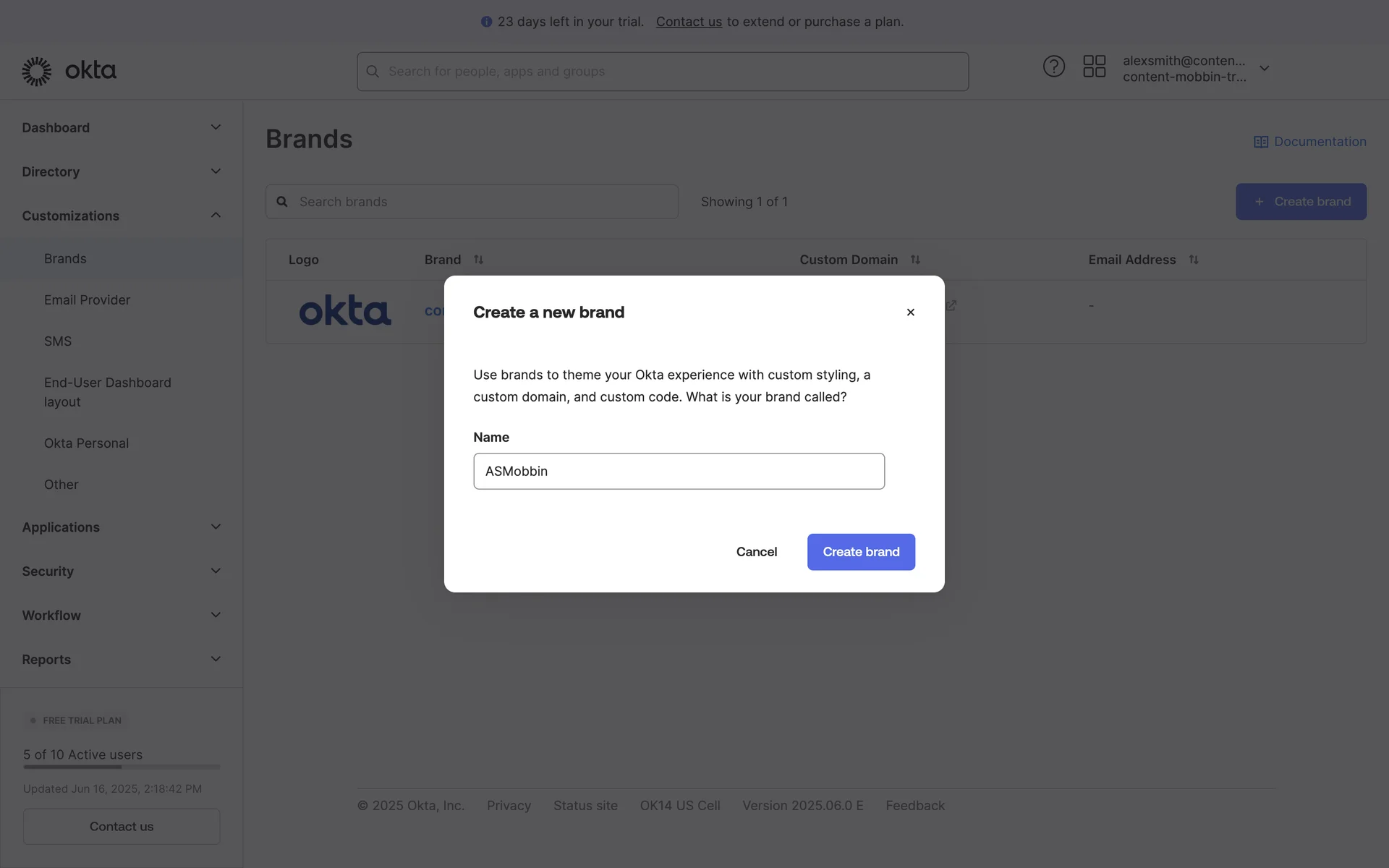
Task: Open the account dropdown for alexsmith
Action: 1264,69
